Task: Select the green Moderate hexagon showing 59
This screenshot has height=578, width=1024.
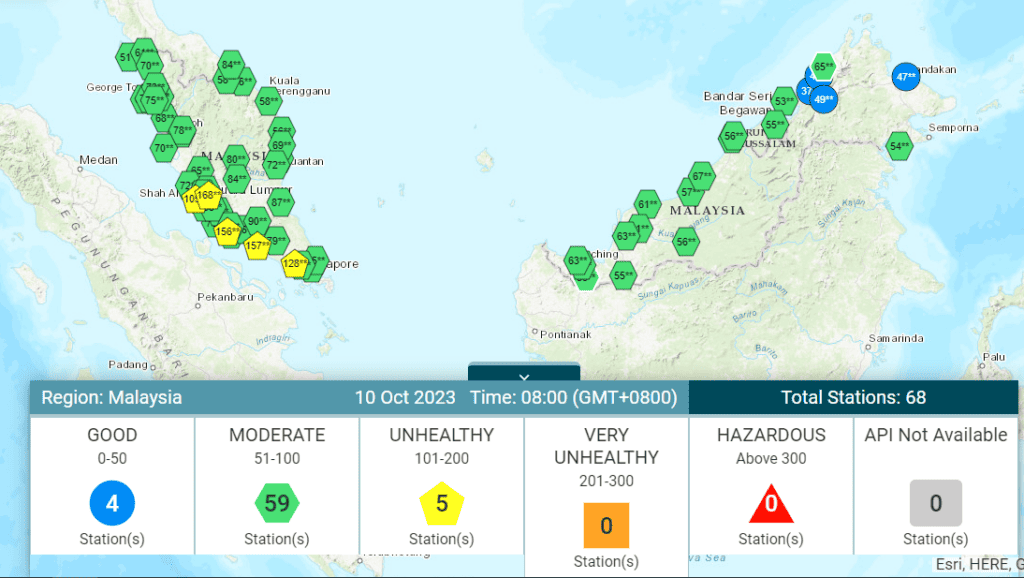Action: coord(277,503)
